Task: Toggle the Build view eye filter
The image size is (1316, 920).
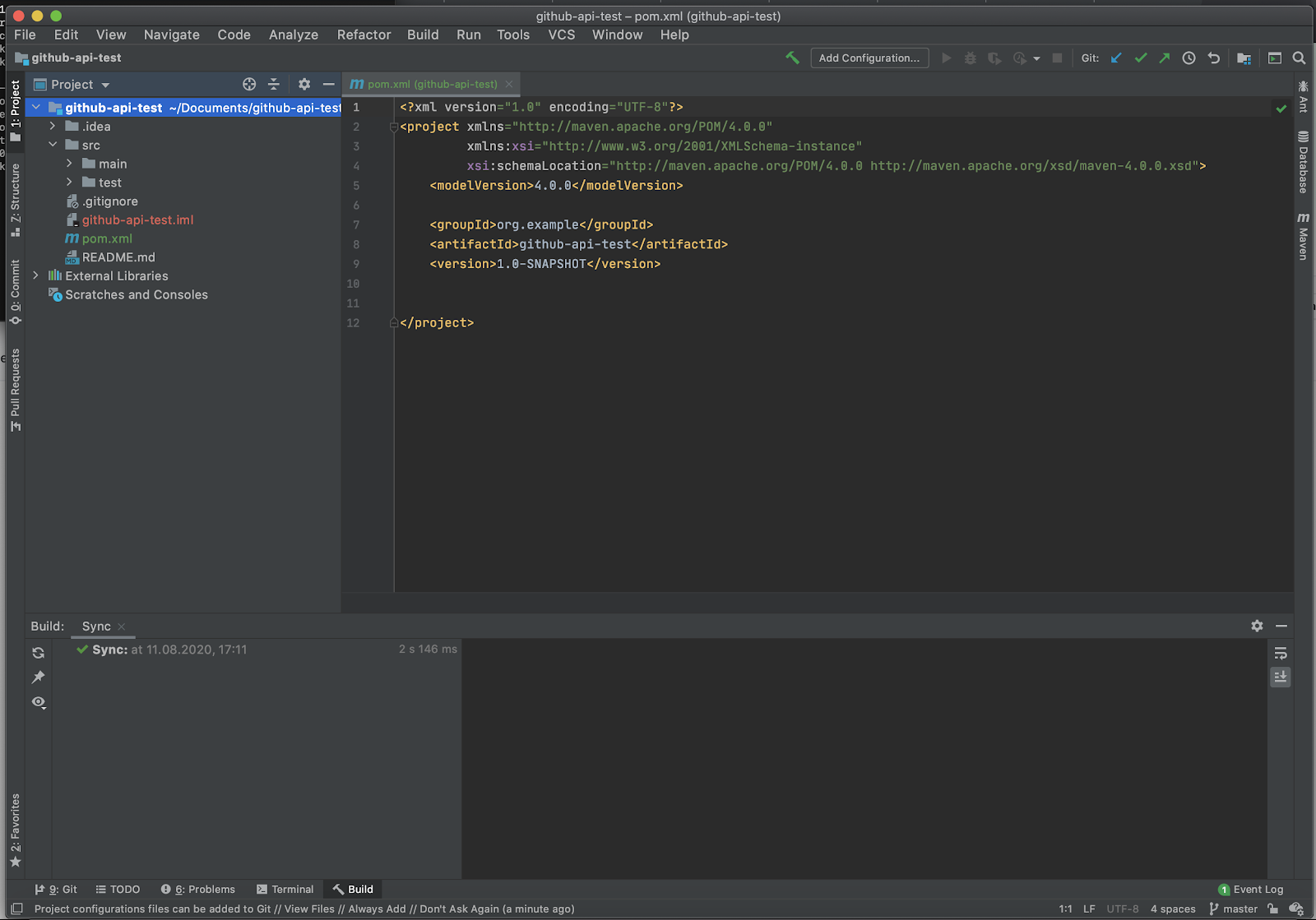Action: (x=38, y=702)
